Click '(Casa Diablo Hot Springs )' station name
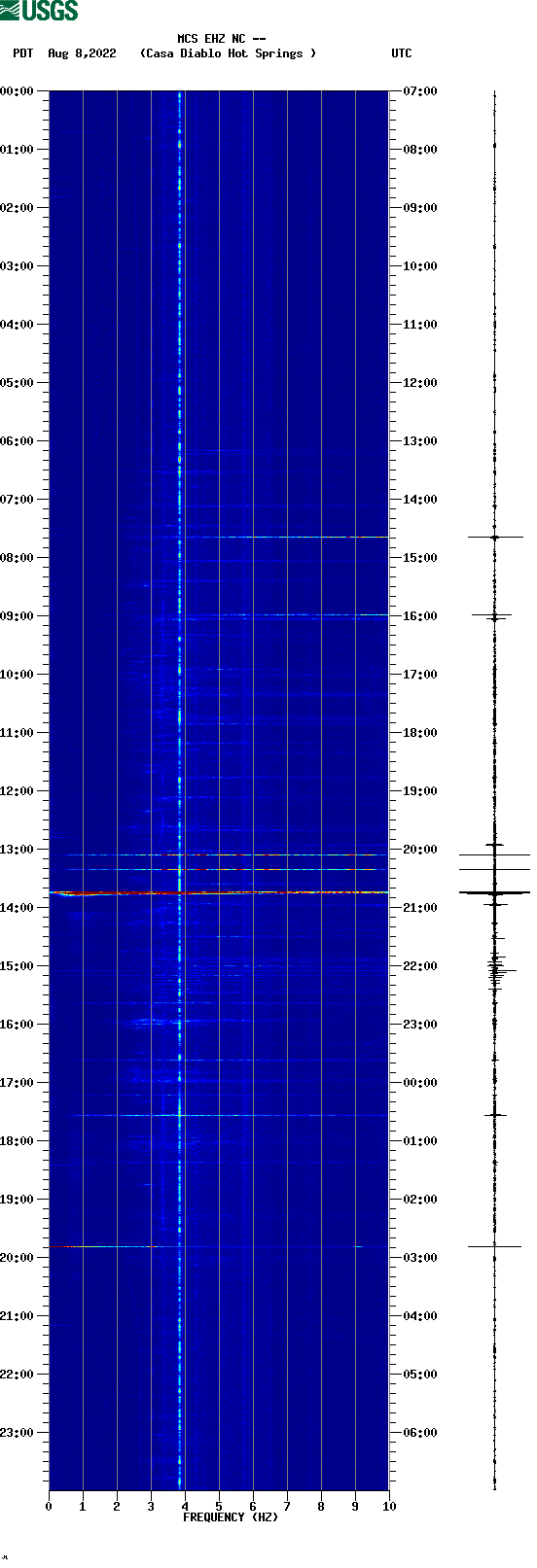The image size is (537, 1568). pos(229,53)
